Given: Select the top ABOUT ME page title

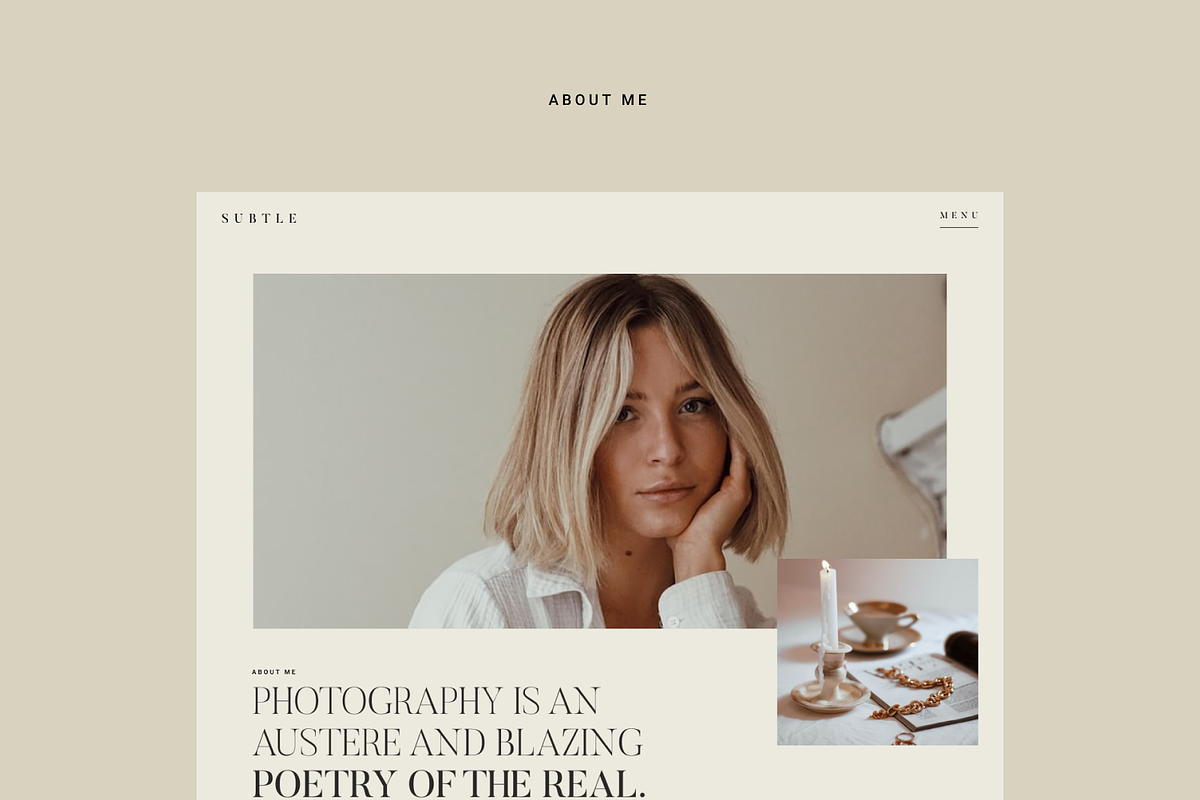Looking at the screenshot, I should pos(599,100).
